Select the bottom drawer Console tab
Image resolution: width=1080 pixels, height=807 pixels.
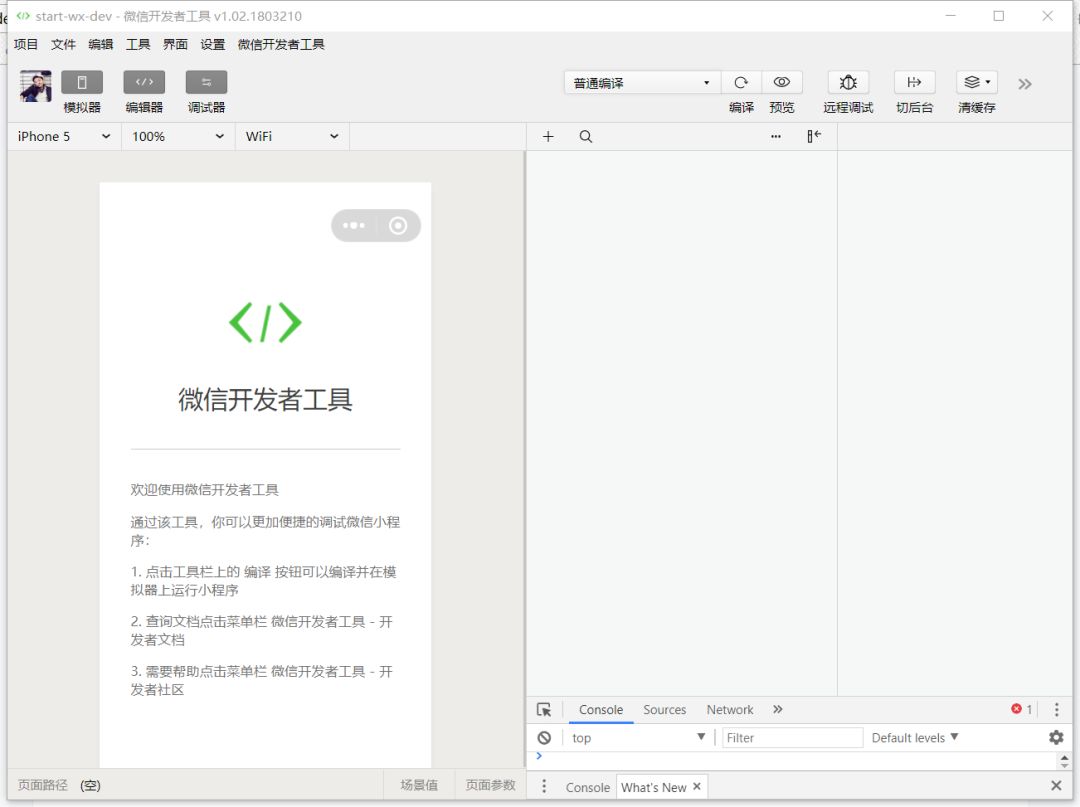[588, 787]
